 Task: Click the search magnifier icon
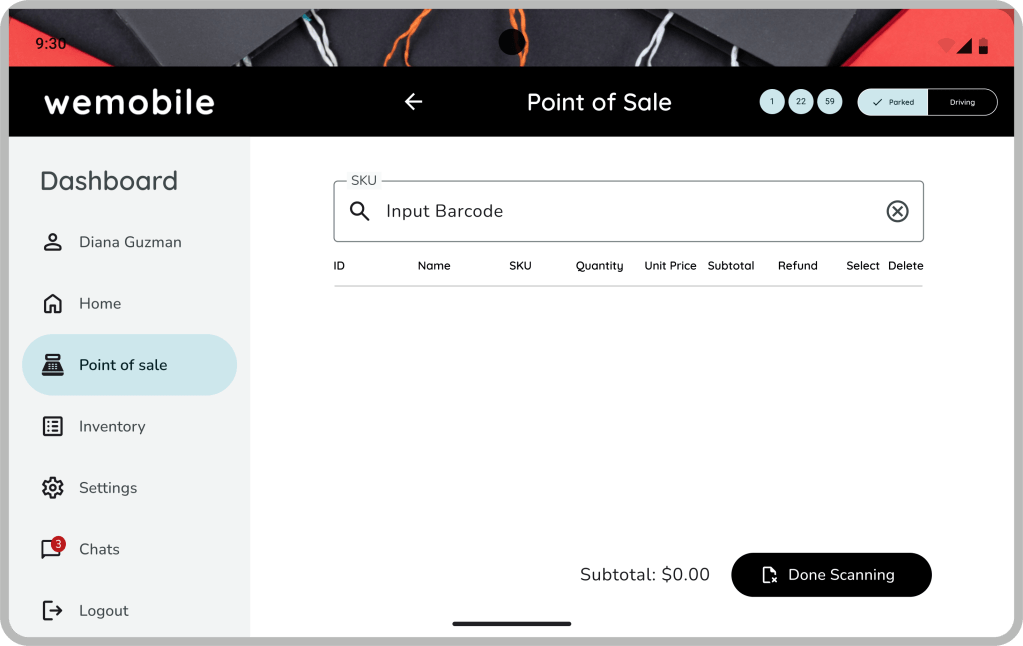tap(360, 211)
